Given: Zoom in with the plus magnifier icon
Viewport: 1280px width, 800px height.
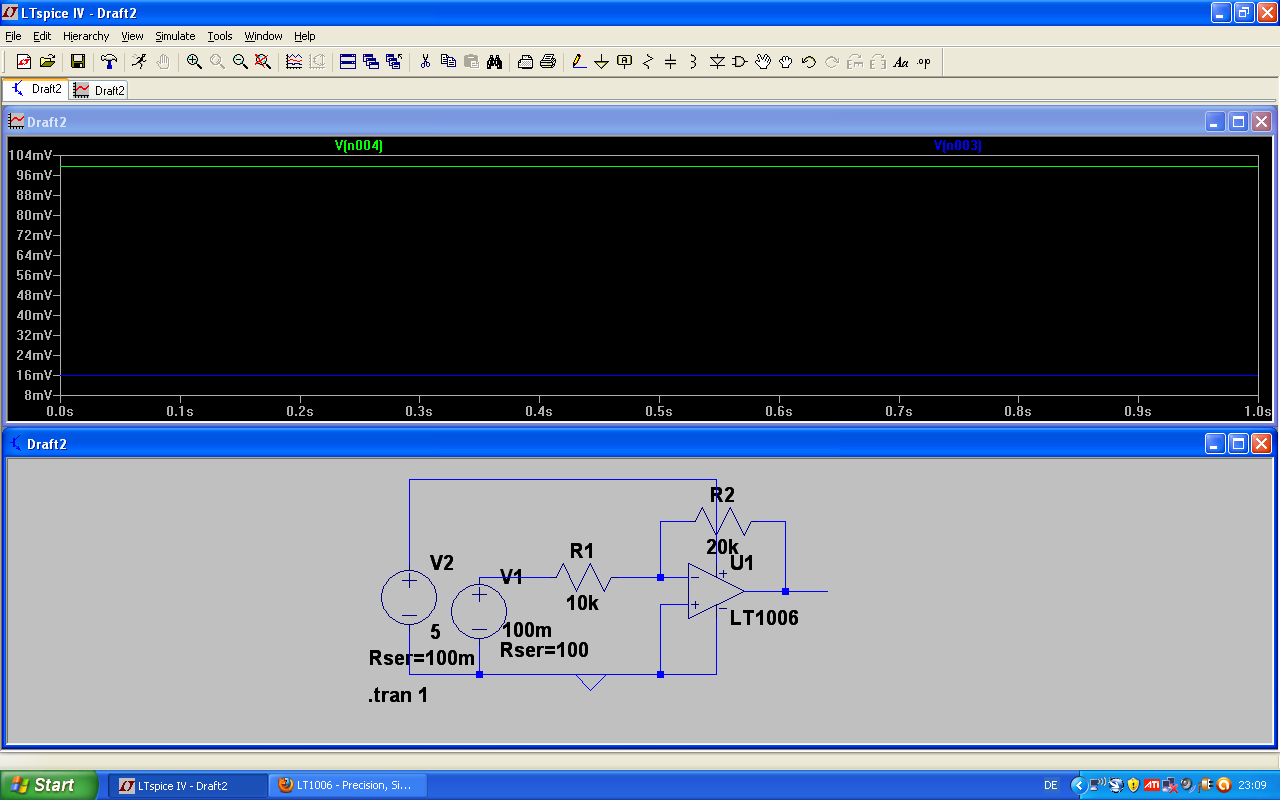Looking at the screenshot, I should 194,62.
